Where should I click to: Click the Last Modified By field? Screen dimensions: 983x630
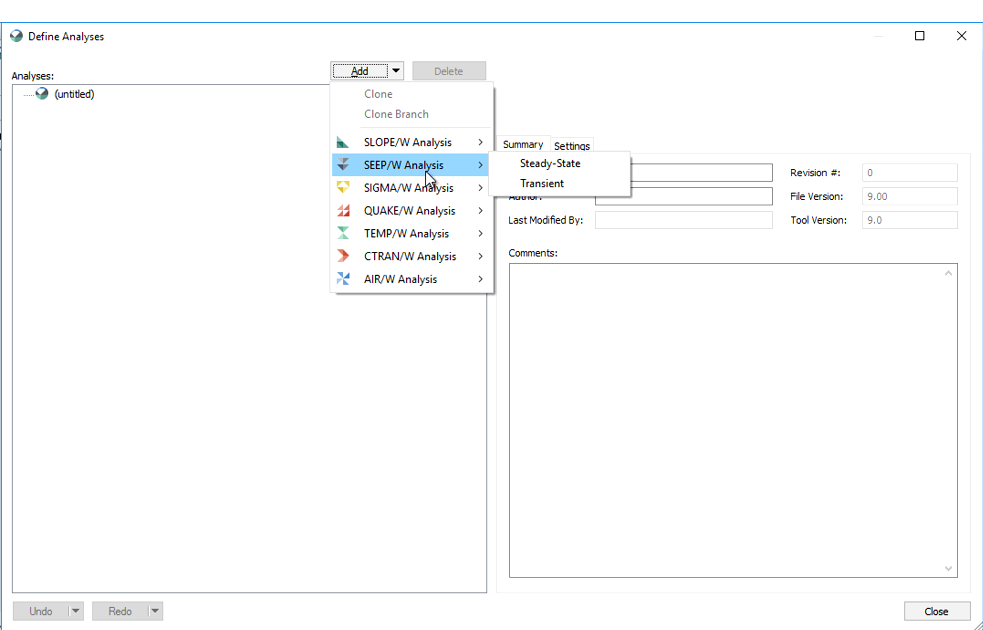coord(683,220)
